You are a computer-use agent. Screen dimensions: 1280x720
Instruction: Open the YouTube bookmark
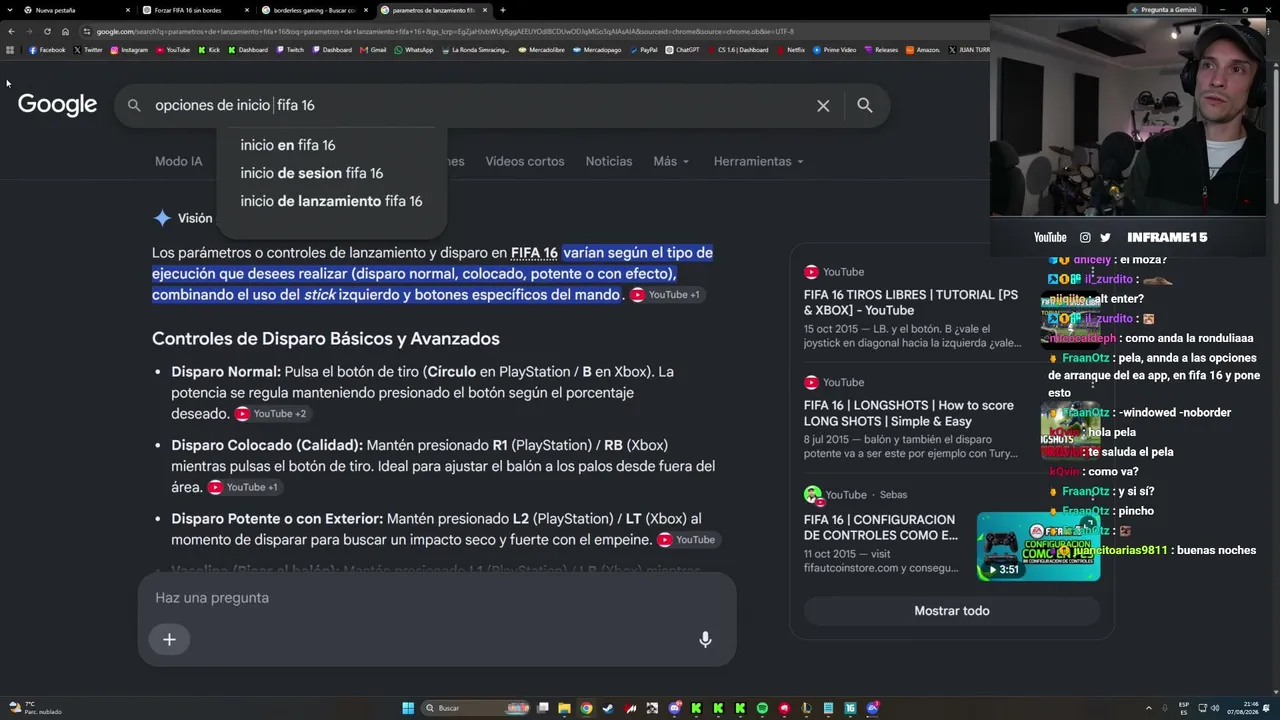click(x=173, y=50)
